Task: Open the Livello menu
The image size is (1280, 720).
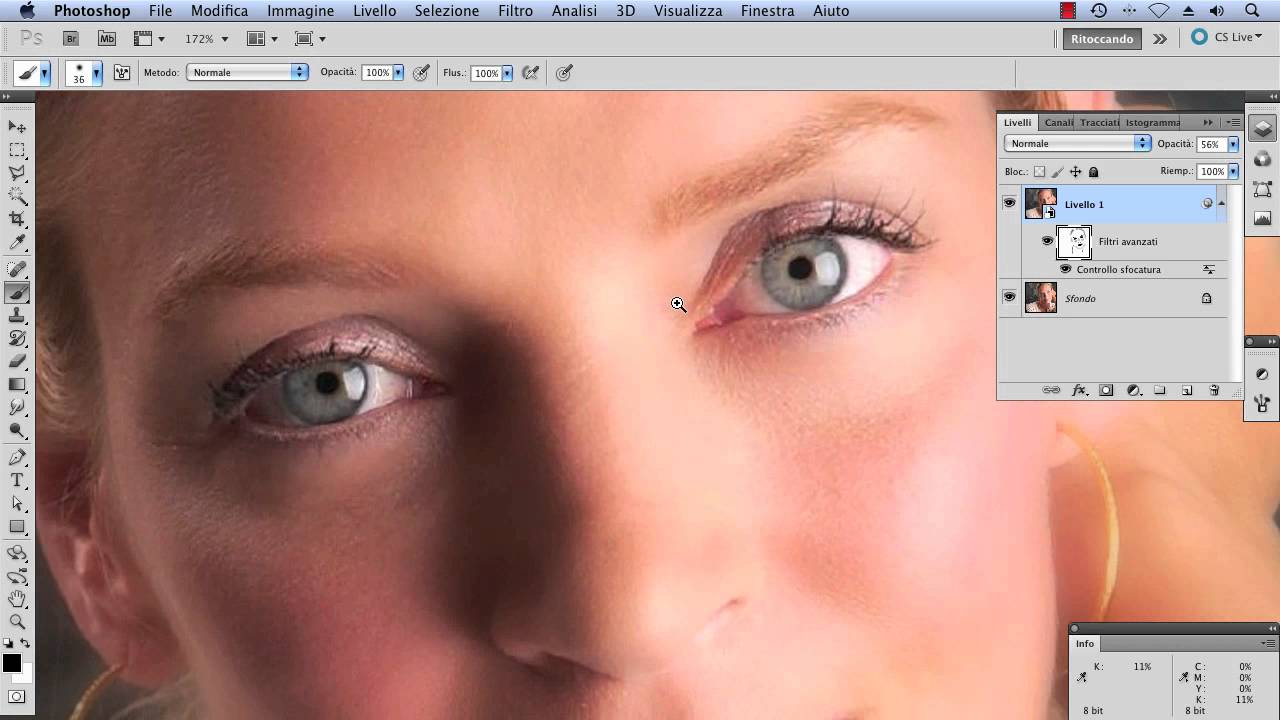Action: pos(374,11)
